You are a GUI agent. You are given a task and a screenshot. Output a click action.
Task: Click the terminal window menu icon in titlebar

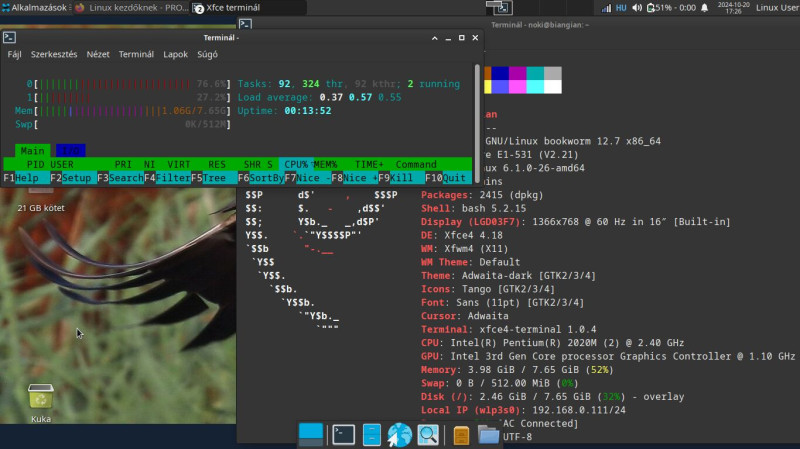pyautogui.click(x=9, y=37)
